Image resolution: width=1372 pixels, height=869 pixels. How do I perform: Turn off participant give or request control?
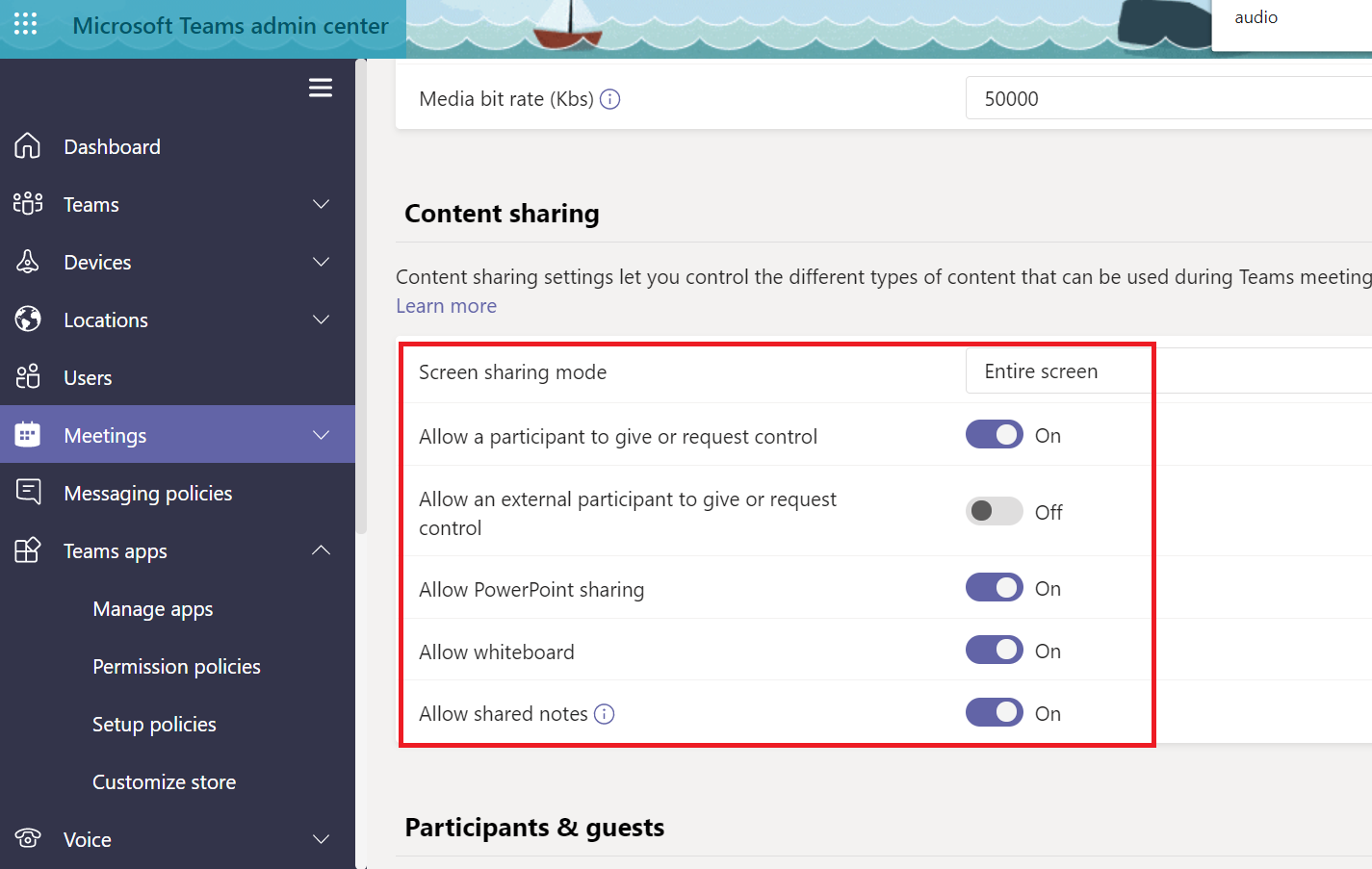point(995,435)
